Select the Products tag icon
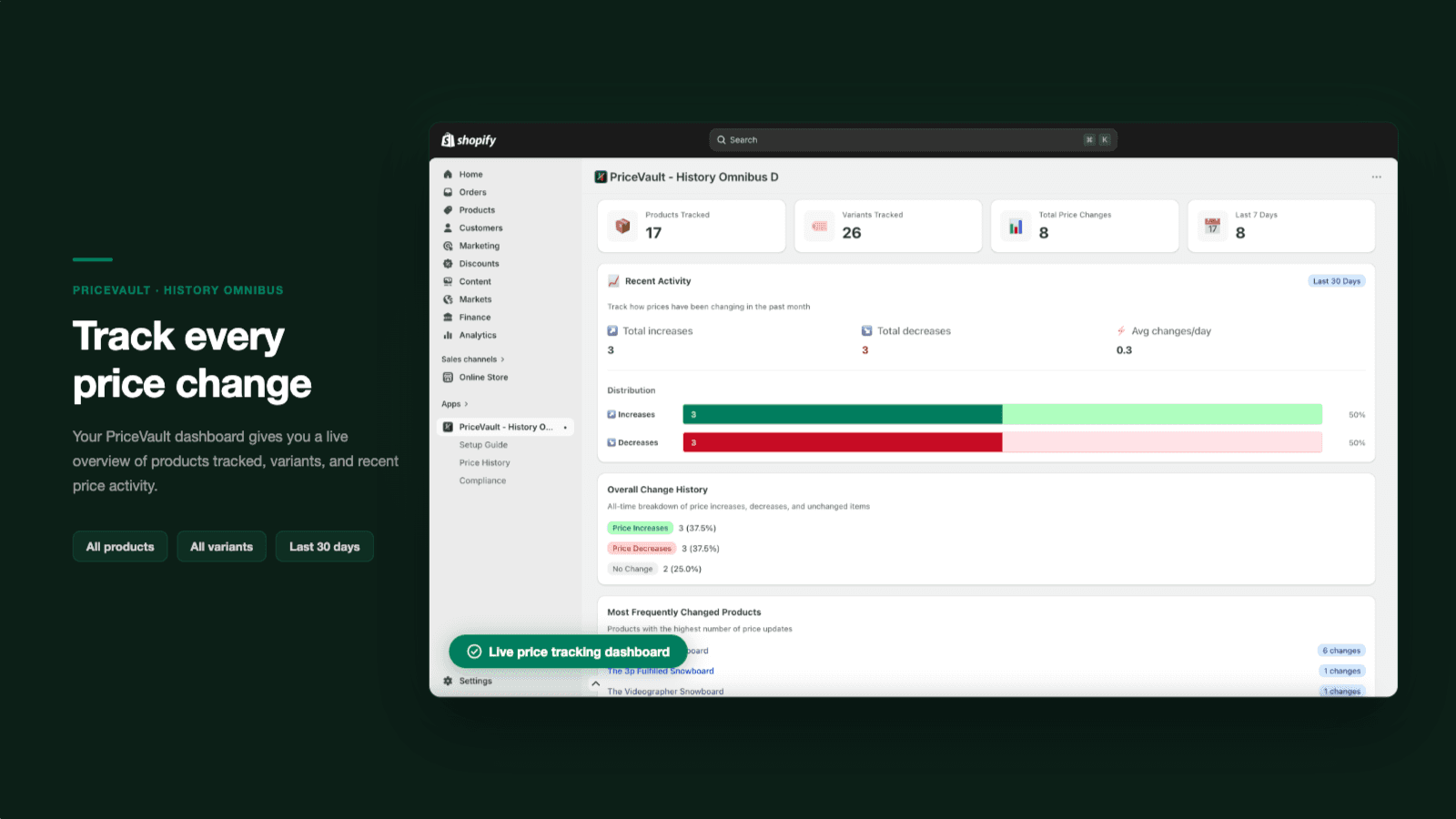1456x819 pixels. point(448,210)
